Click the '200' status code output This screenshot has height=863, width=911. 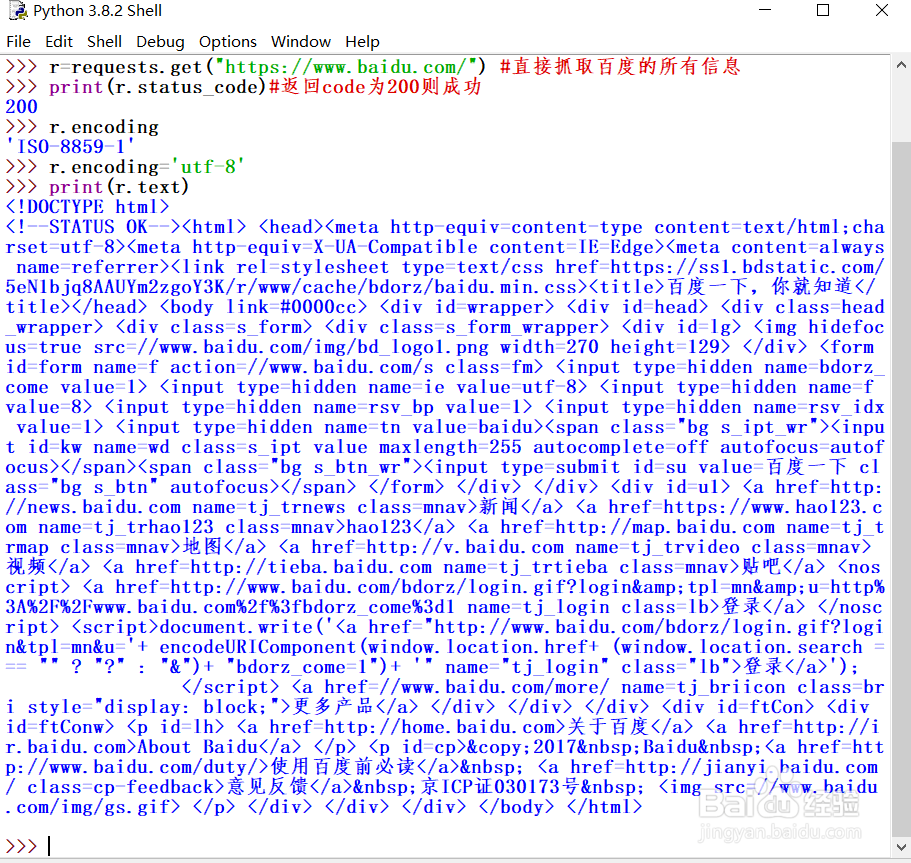pyautogui.click(x=21, y=107)
